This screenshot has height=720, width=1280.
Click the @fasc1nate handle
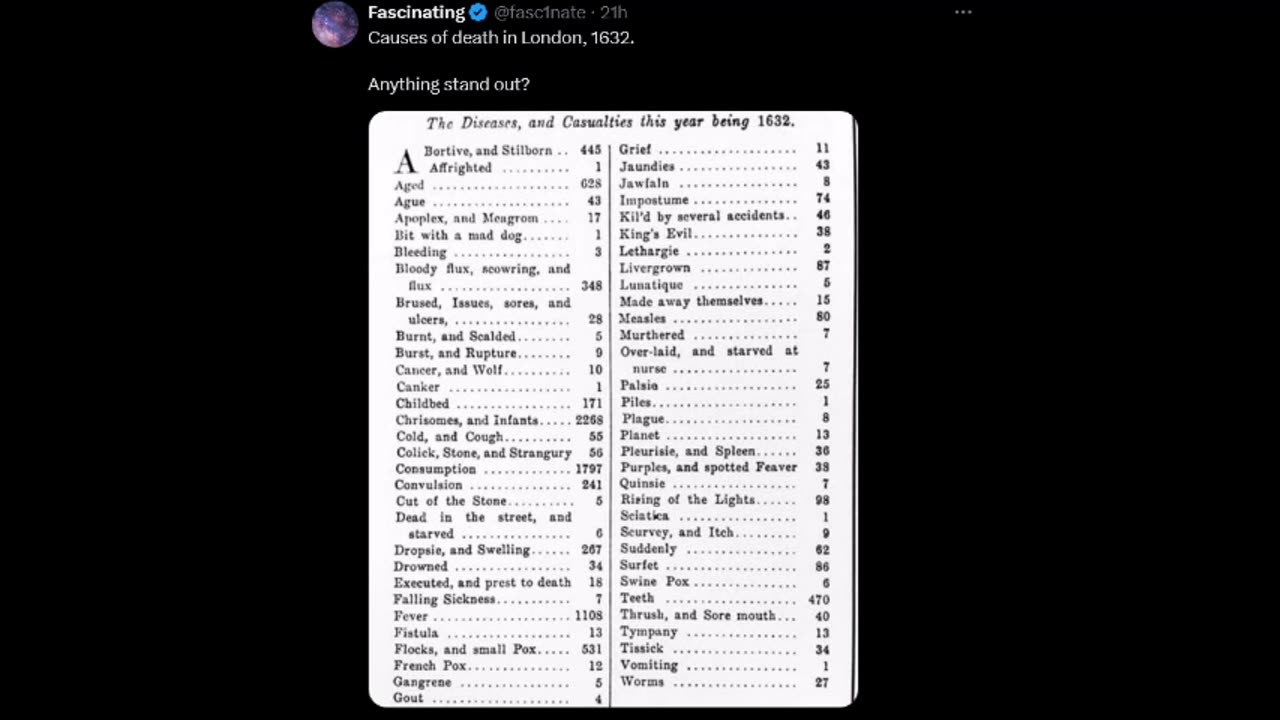540,13
